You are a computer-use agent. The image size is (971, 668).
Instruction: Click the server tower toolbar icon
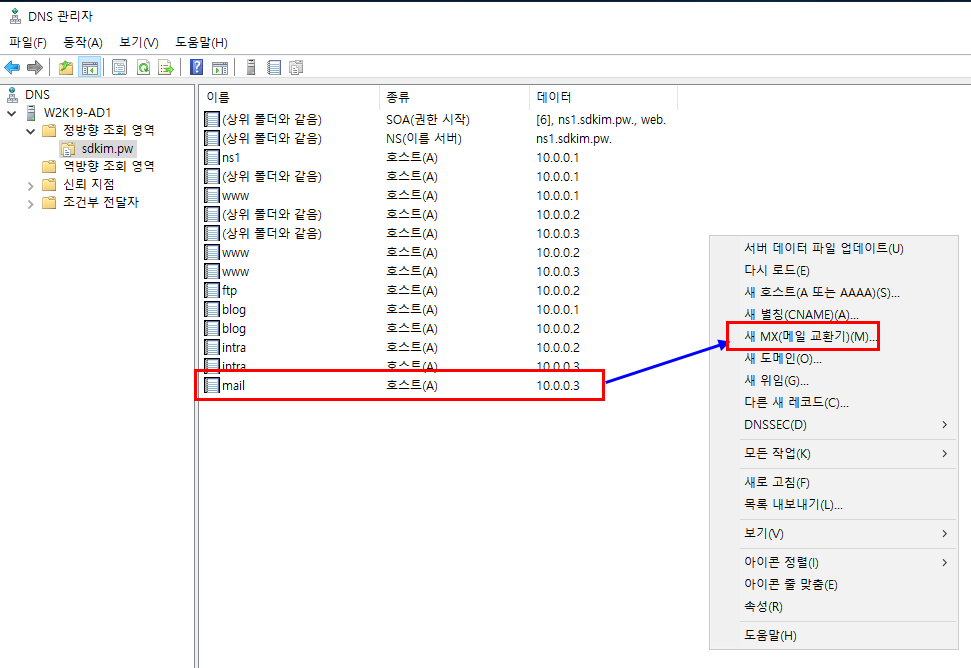point(251,67)
